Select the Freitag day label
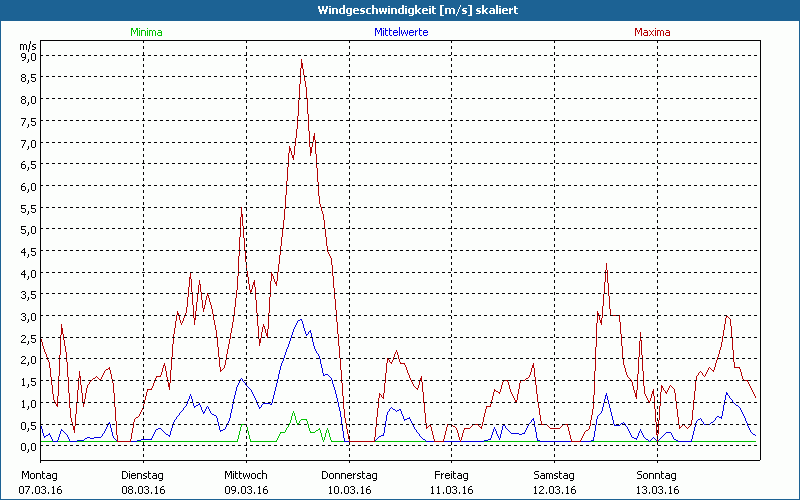The image size is (800, 500). click(x=451, y=475)
